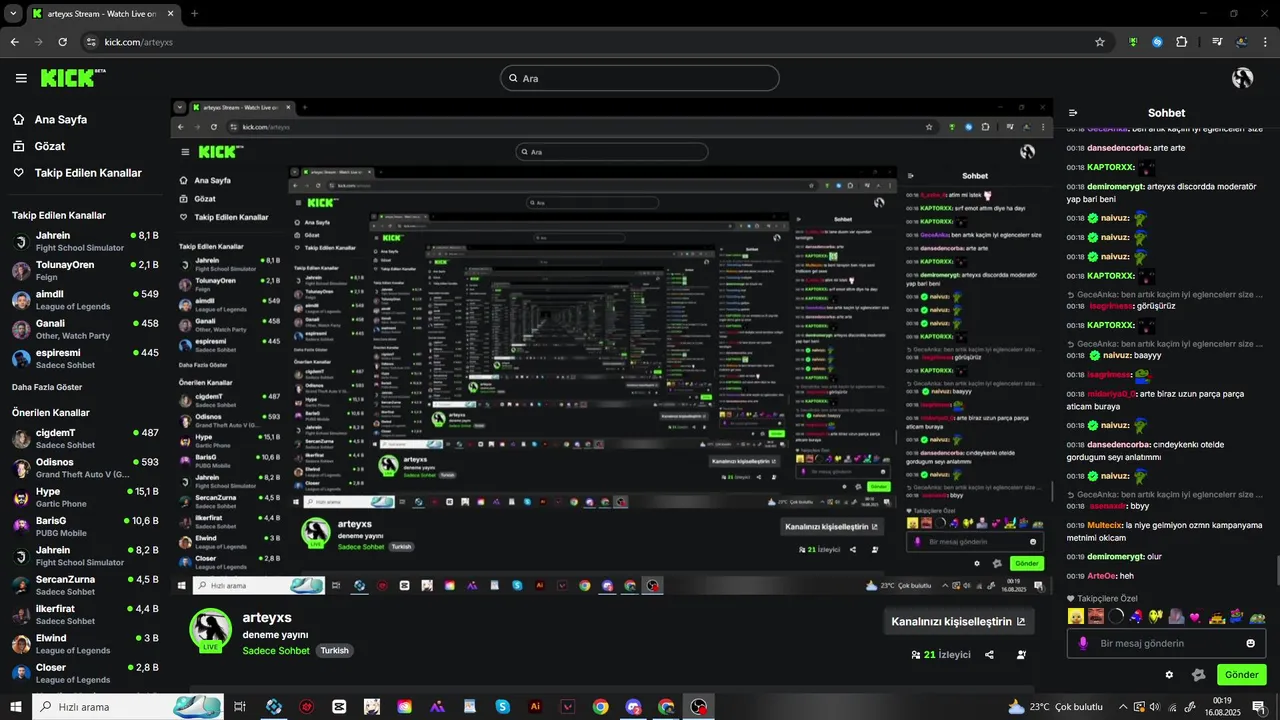Reload the page in Chrome

click(x=62, y=42)
